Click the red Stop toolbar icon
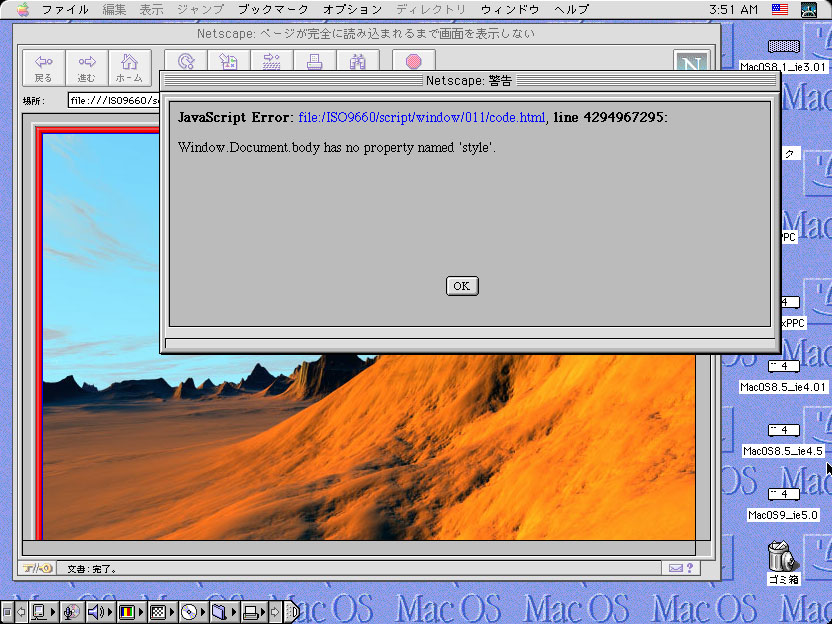This screenshot has width=832, height=624. tap(414, 60)
